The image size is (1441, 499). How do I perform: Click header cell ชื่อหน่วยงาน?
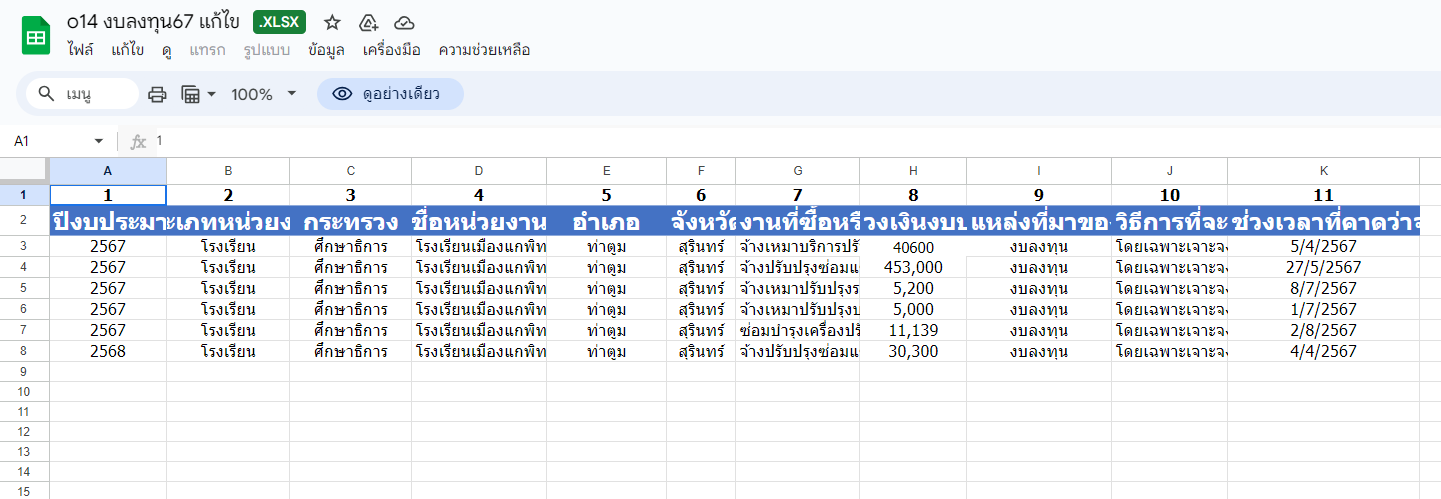[x=479, y=221]
